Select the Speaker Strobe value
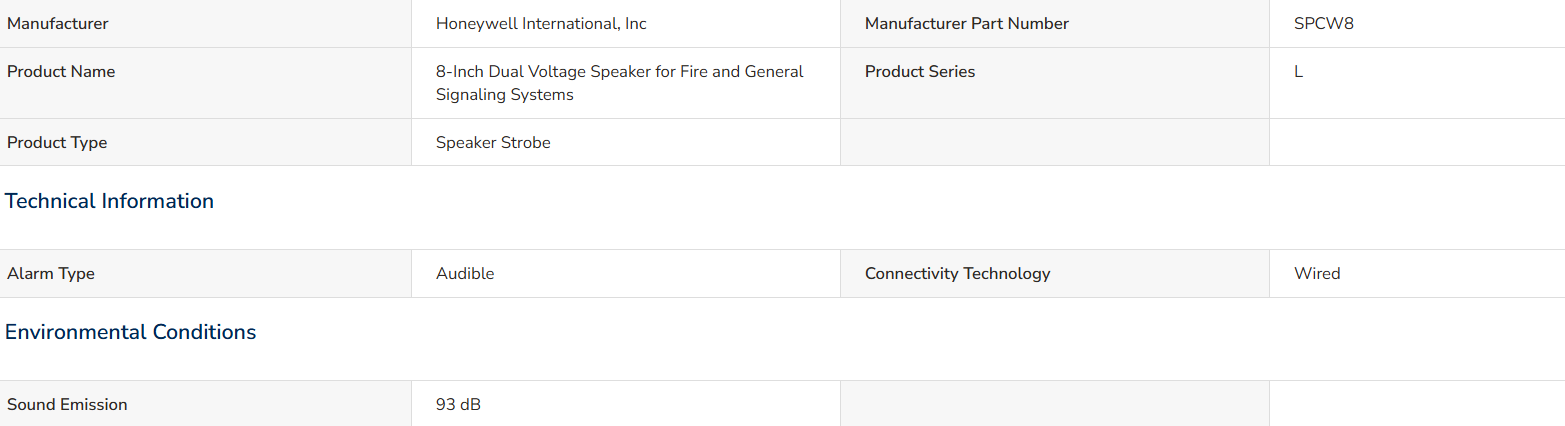This screenshot has height=426, width=1565. (493, 143)
